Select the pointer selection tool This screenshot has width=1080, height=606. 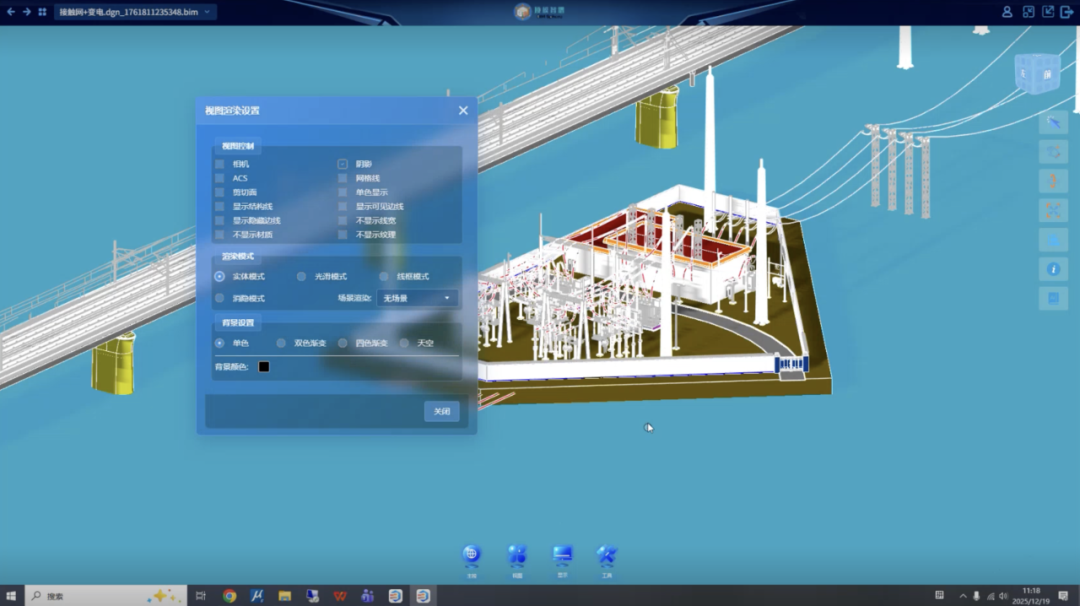tap(1053, 123)
